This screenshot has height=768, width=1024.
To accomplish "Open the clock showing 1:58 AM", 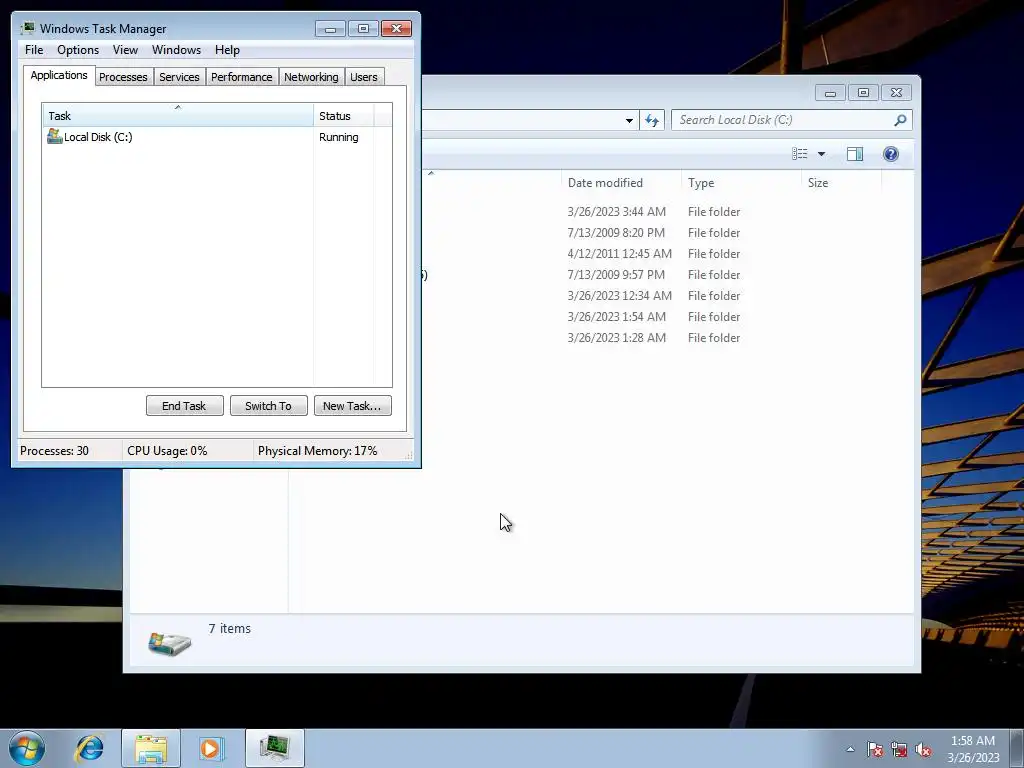I will click(973, 748).
